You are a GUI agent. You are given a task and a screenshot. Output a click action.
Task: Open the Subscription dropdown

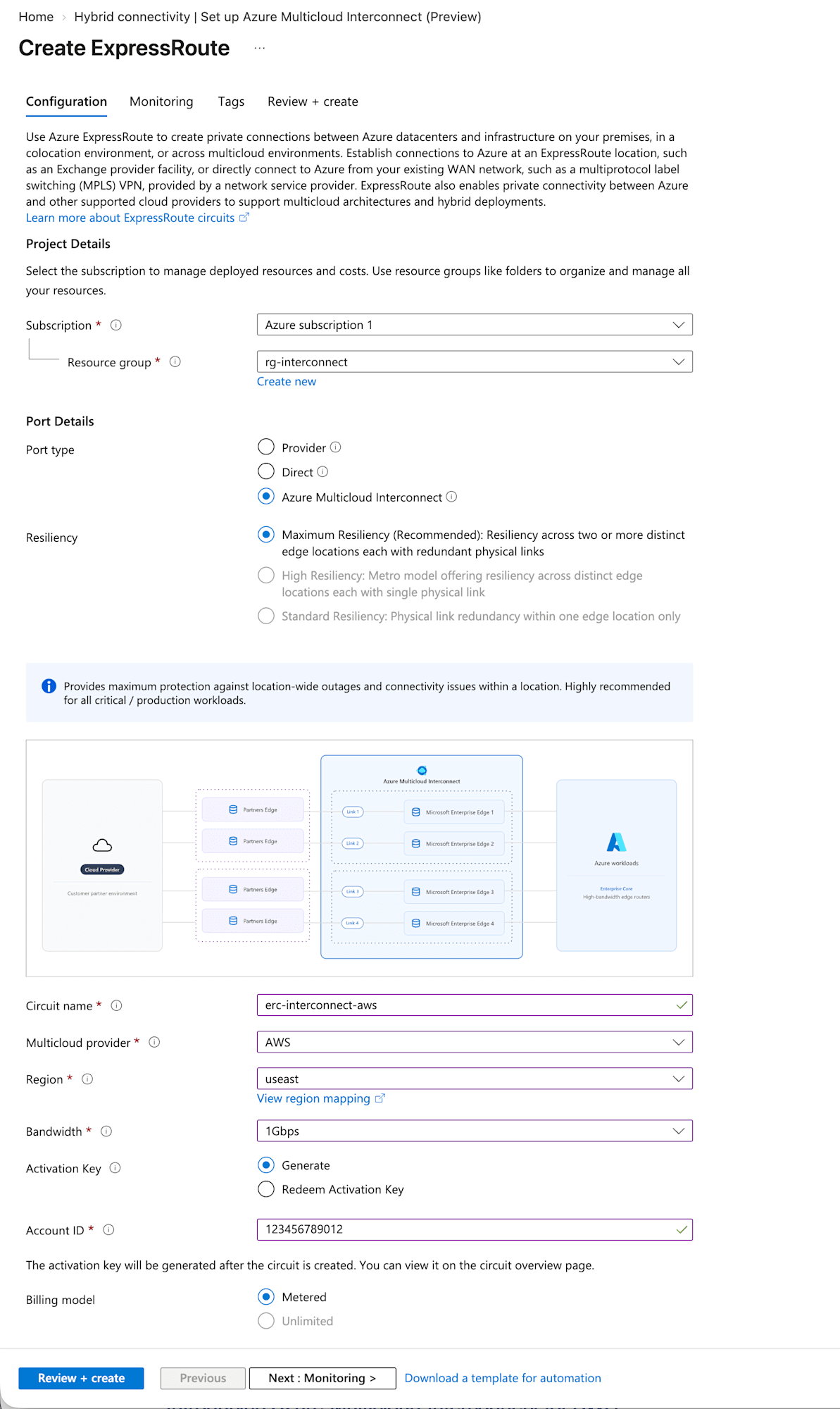tap(475, 325)
